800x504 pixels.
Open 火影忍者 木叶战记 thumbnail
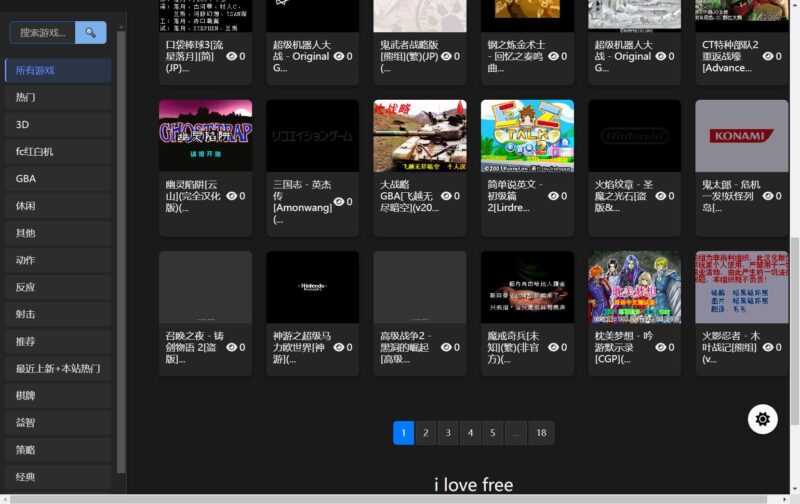(742, 287)
